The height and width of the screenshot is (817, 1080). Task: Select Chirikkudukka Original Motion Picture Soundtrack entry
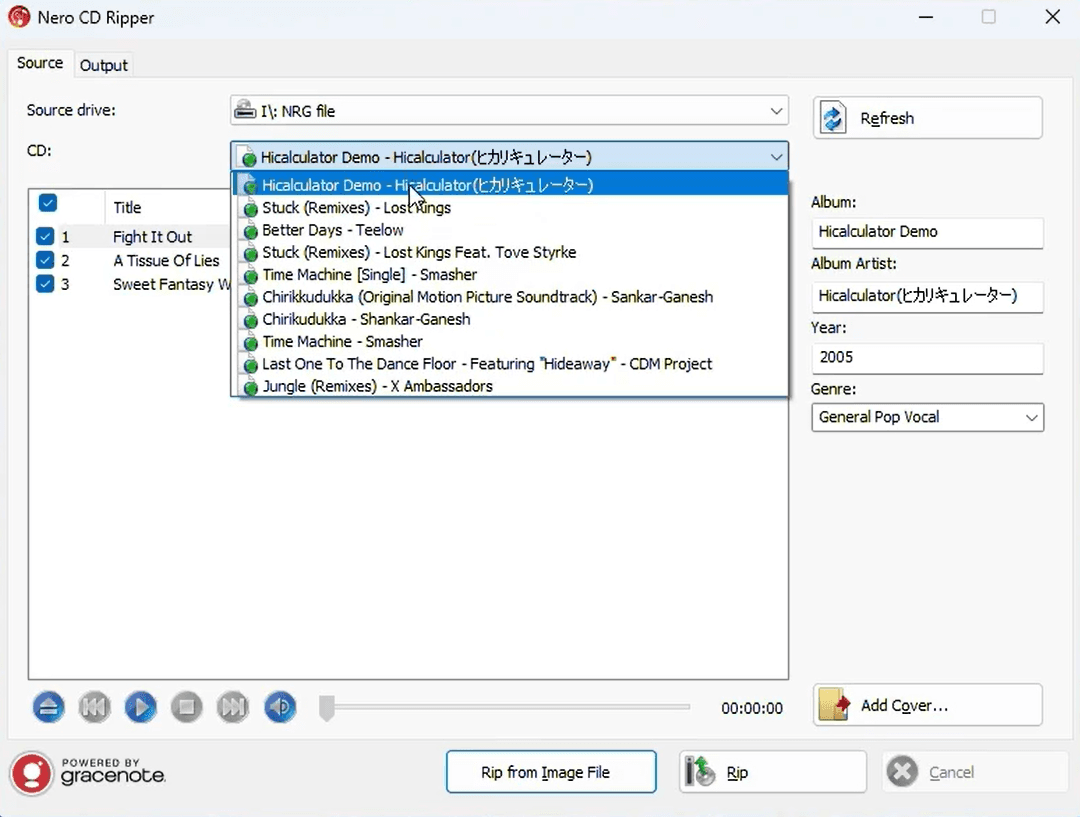[x=510, y=297]
